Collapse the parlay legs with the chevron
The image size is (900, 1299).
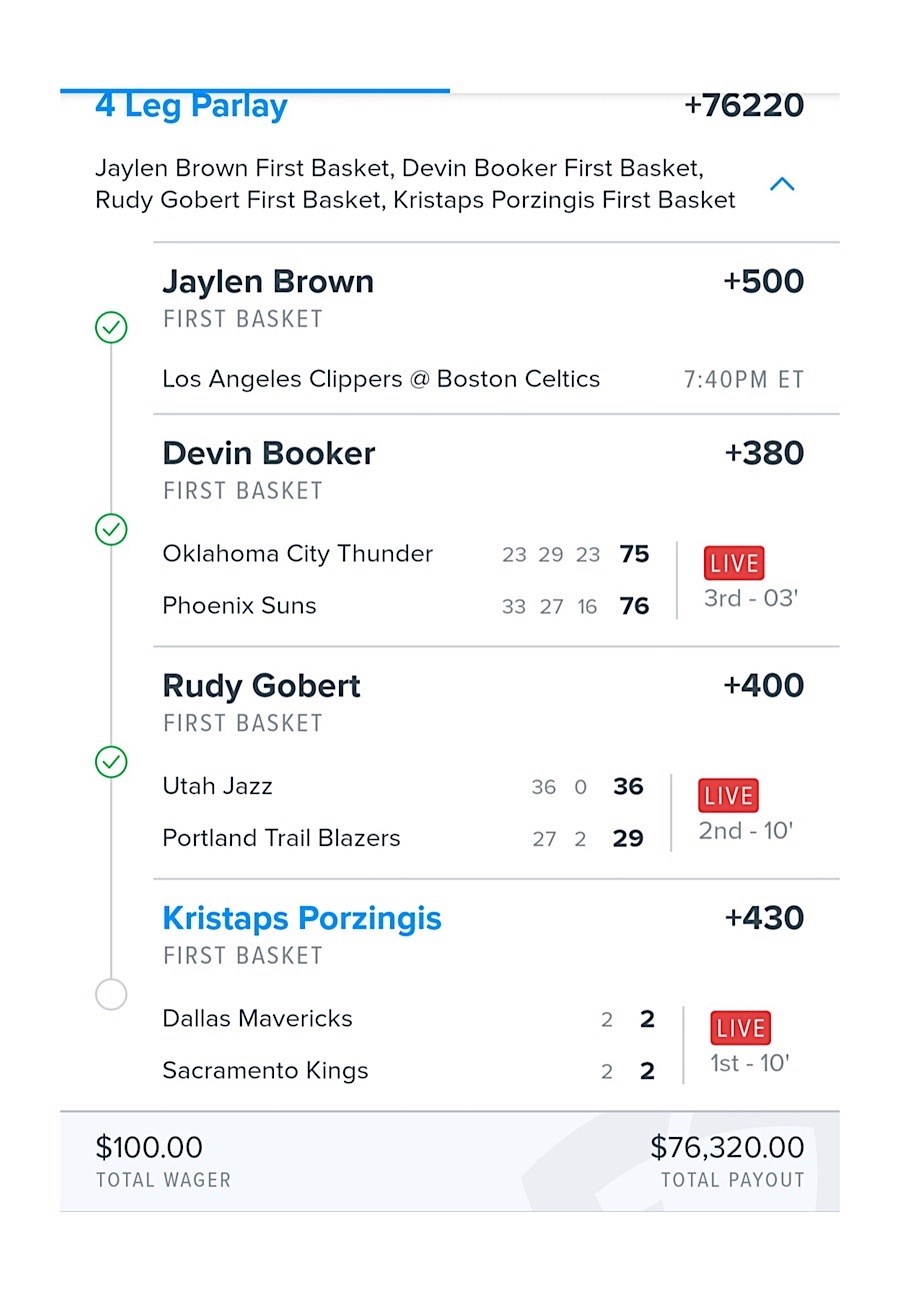tap(782, 184)
